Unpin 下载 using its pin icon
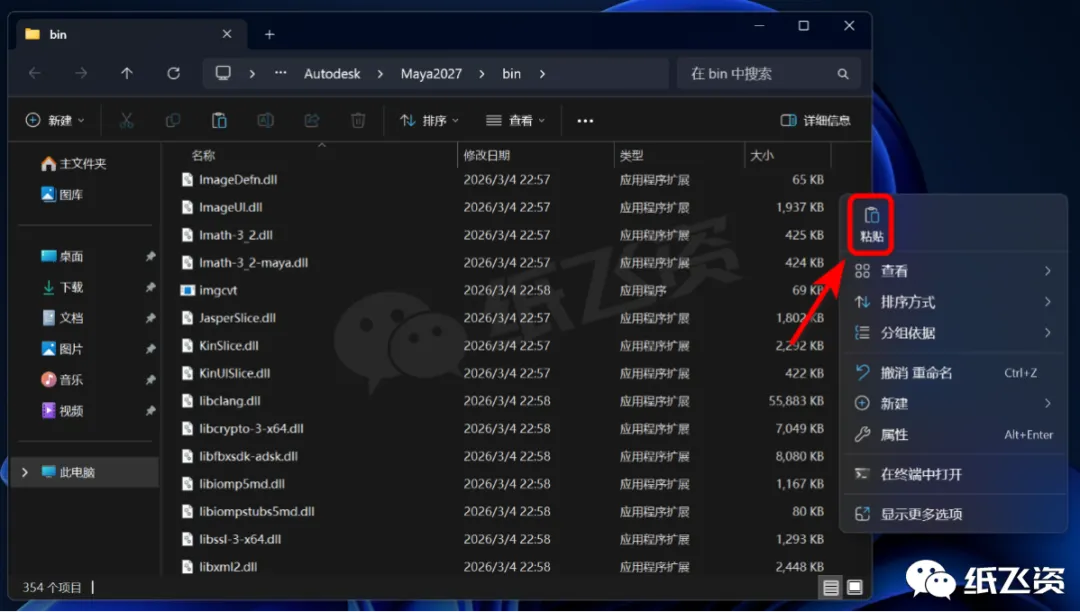1080x612 pixels. click(150, 287)
